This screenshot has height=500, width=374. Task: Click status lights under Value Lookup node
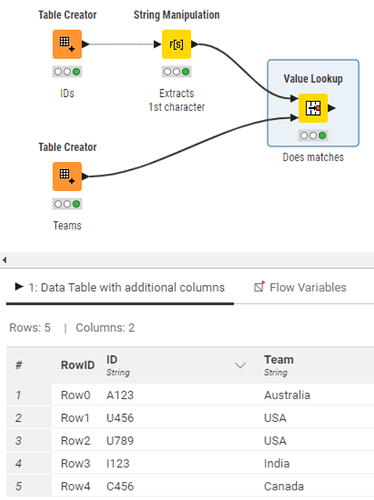(x=313, y=135)
